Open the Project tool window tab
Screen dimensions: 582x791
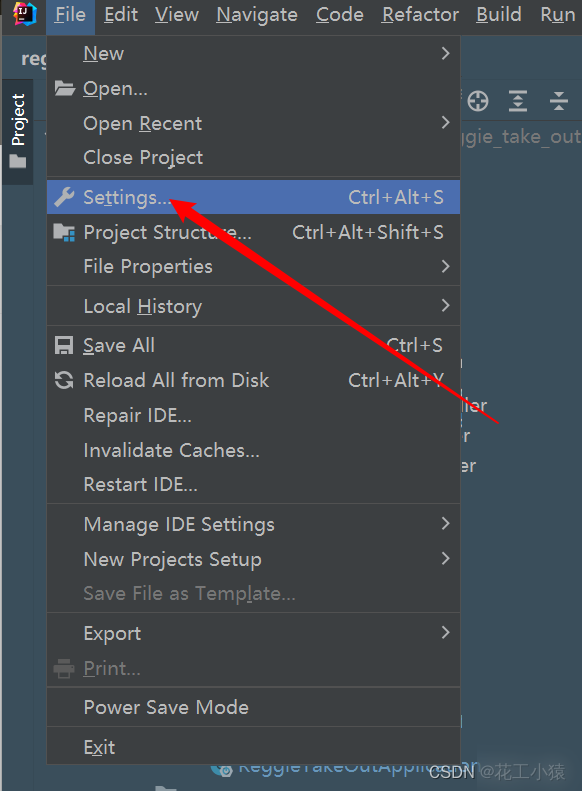[18, 131]
